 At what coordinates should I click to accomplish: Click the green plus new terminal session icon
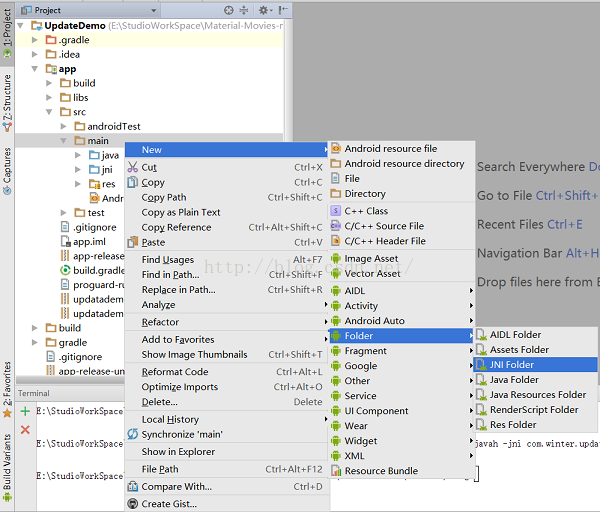point(25,411)
